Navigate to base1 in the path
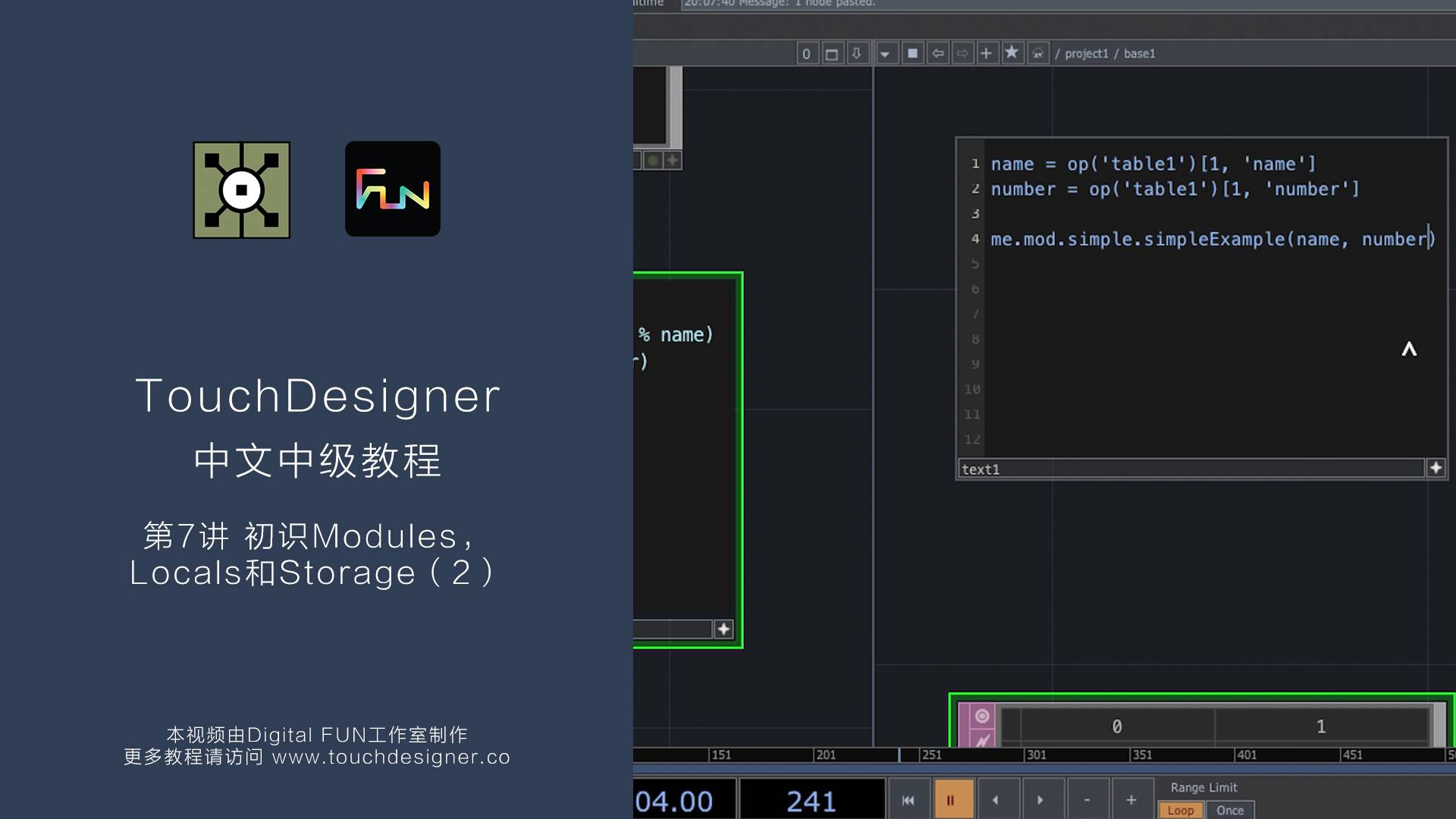The image size is (1456, 819). point(1139,54)
